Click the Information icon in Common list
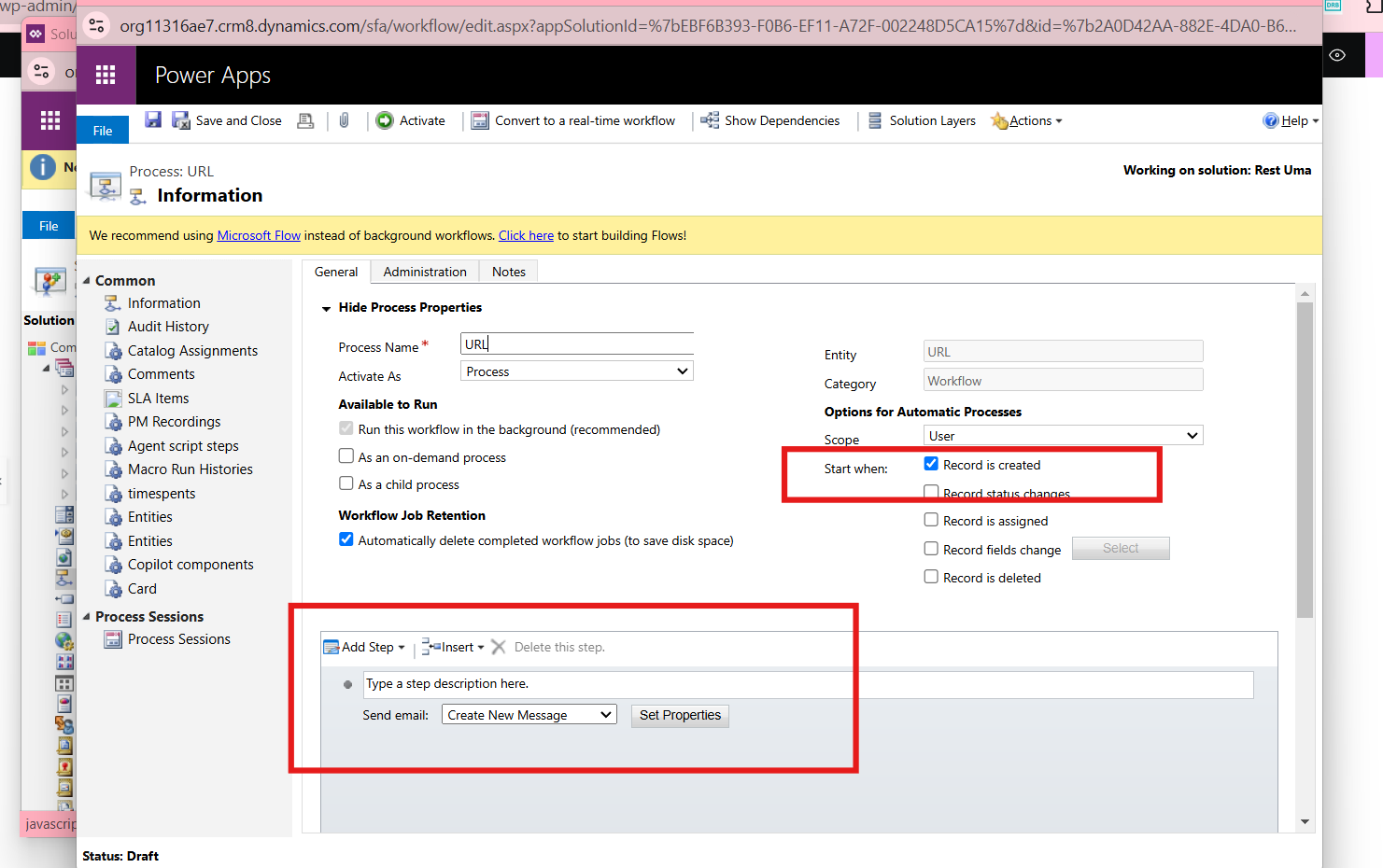 [x=113, y=303]
